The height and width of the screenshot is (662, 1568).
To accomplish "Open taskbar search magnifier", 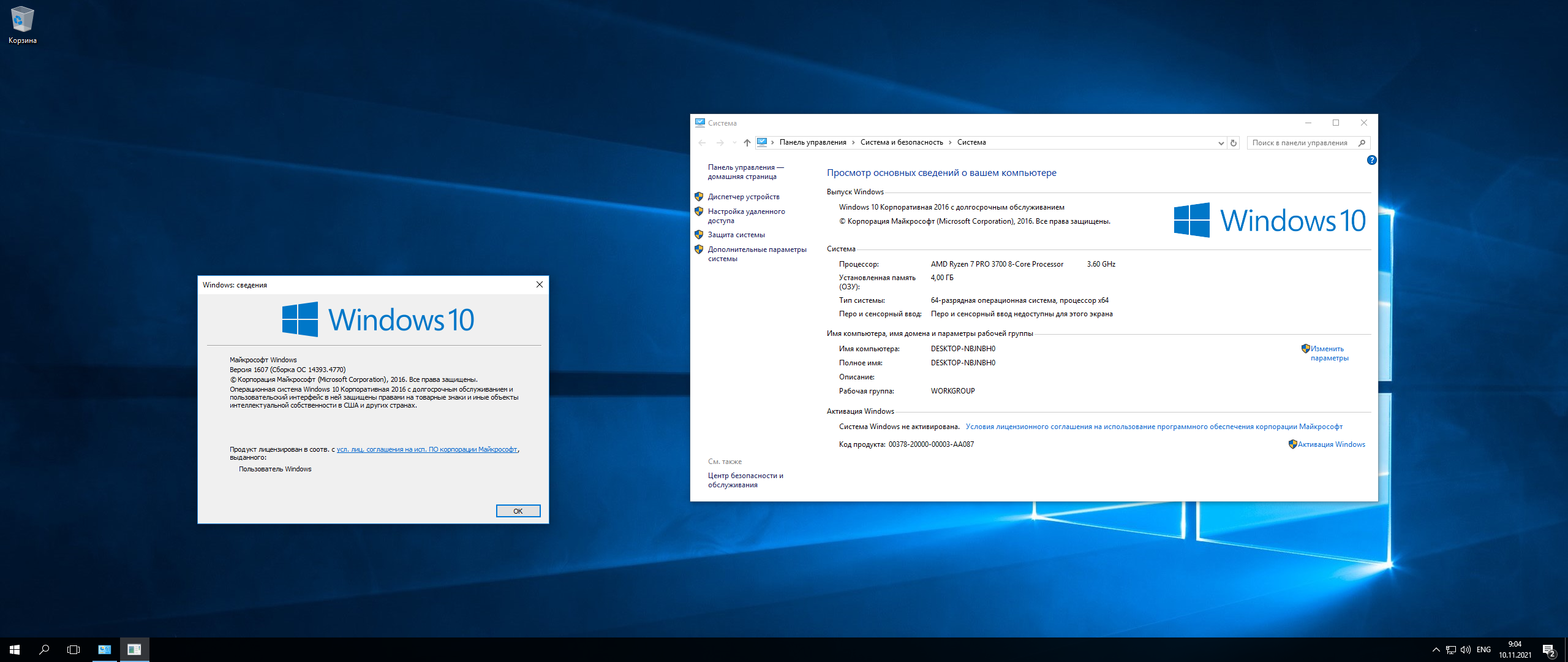I will (x=44, y=650).
